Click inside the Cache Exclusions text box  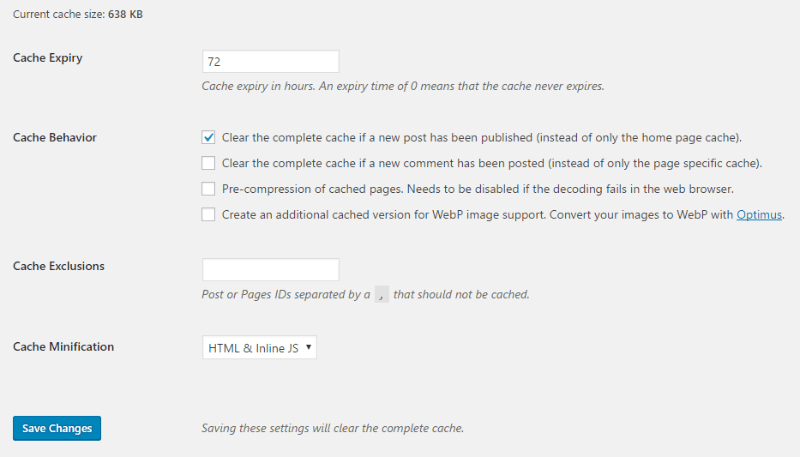tap(270, 269)
